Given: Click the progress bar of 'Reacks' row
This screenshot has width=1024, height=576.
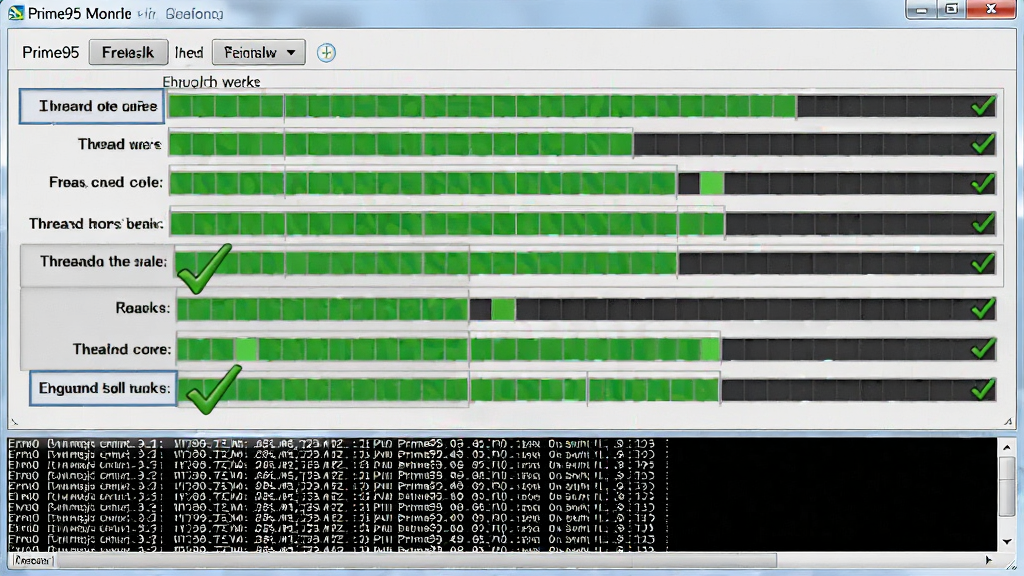Looking at the screenshot, I should [x=586, y=309].
